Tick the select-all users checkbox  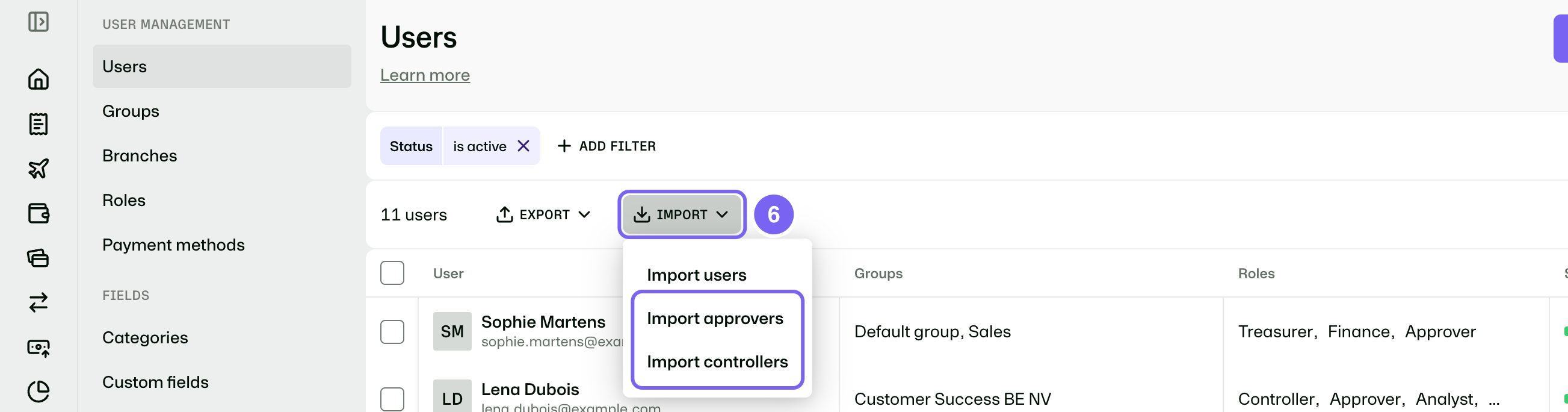point(392,272)
